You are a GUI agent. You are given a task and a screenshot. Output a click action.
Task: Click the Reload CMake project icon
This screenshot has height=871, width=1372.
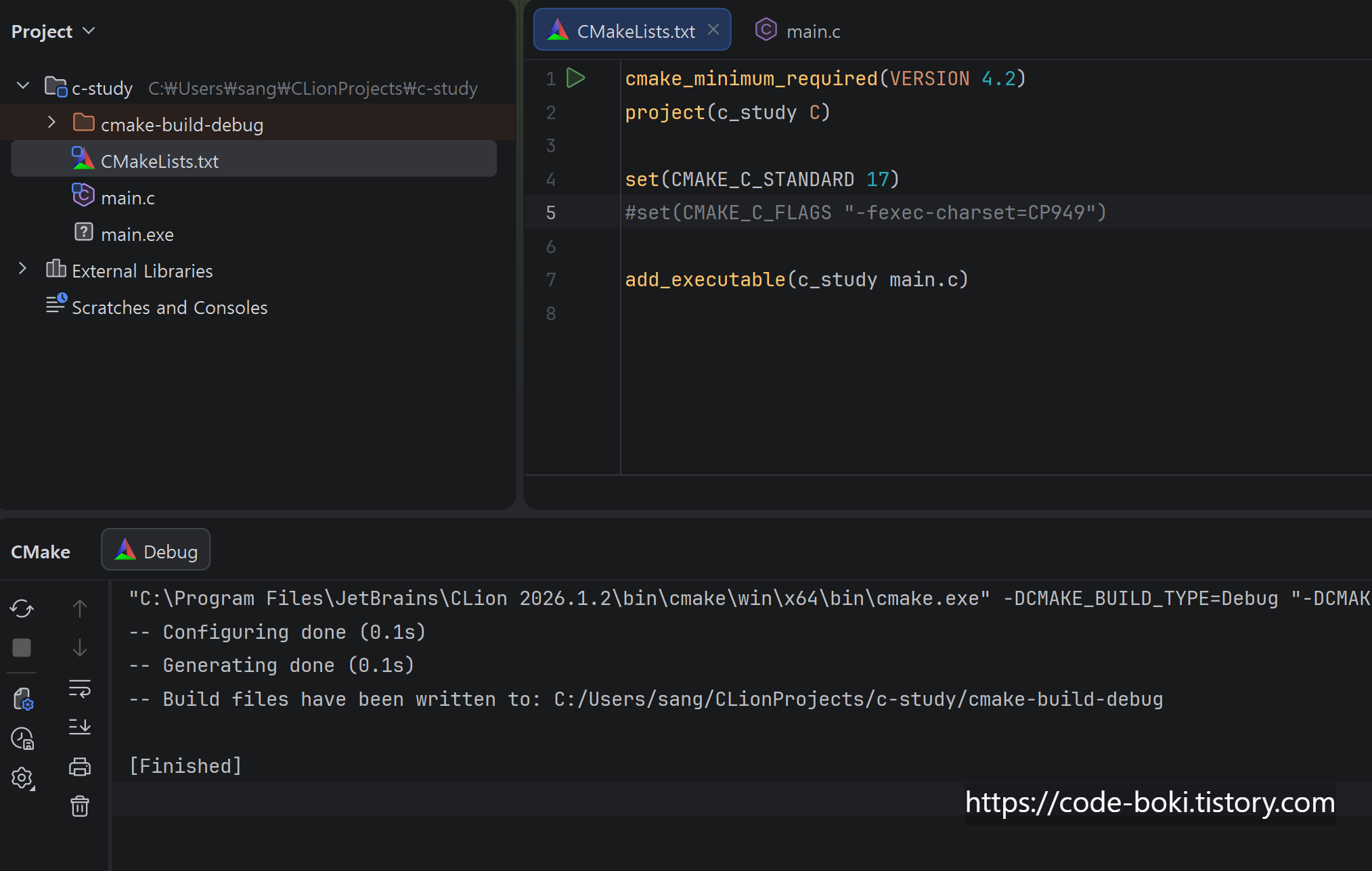point(22,608)
